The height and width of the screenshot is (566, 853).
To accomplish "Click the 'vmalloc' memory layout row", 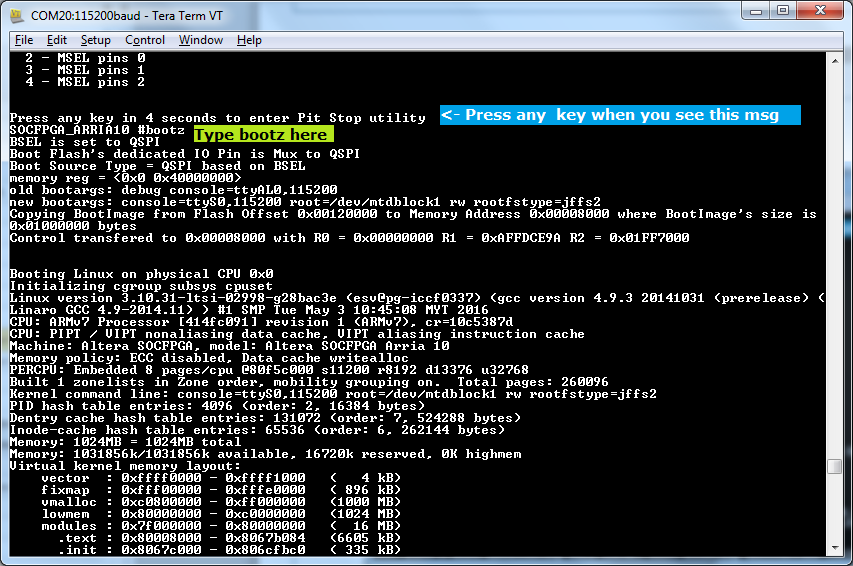I will pos(221,502).
